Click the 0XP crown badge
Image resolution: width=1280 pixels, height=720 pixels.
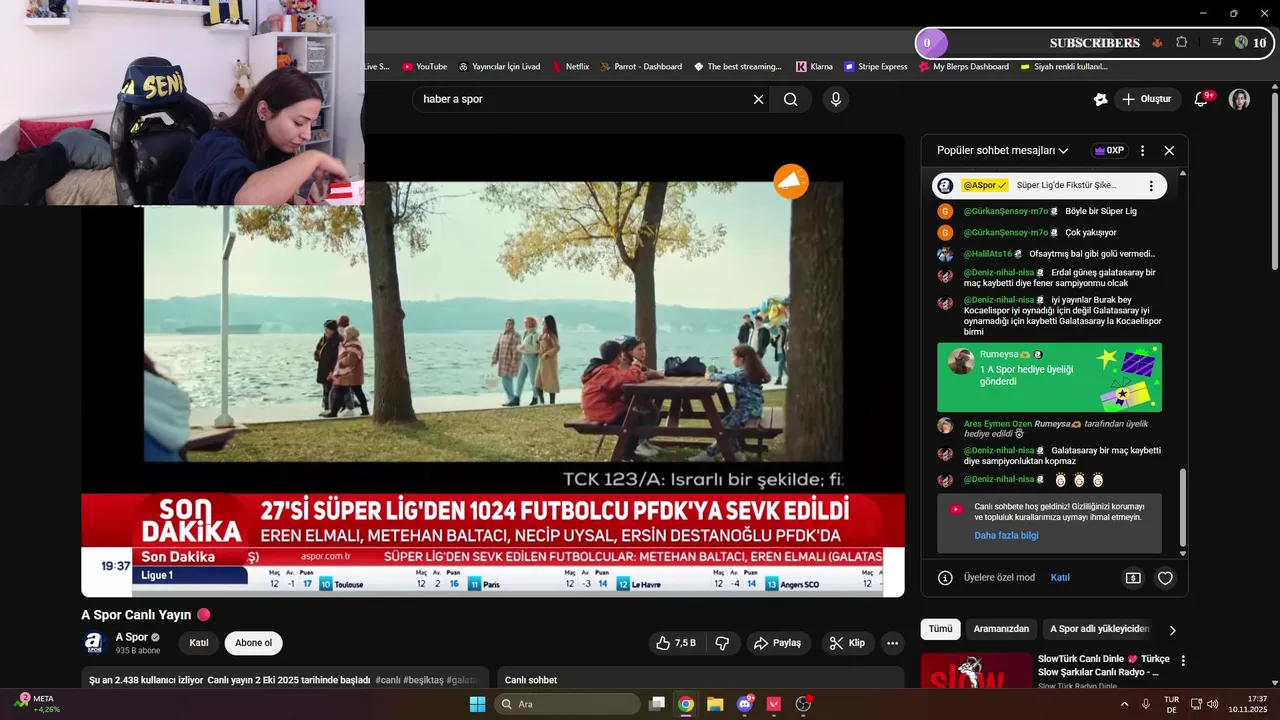(x=1109, y=151)
